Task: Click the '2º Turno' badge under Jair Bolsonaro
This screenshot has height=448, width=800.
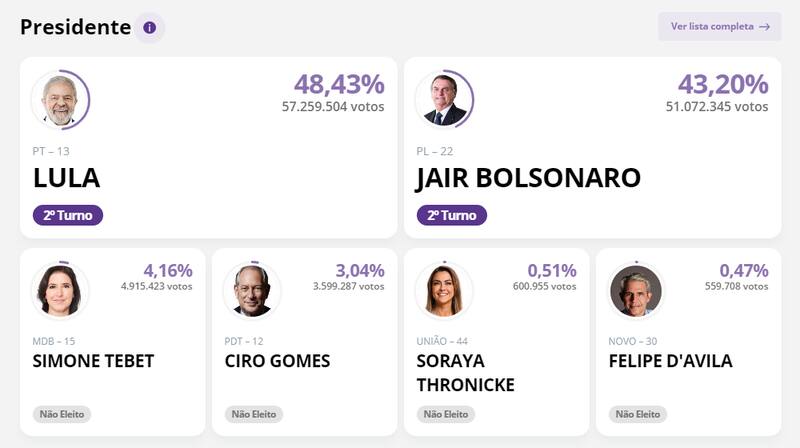Action: click(x=452, y=215)
